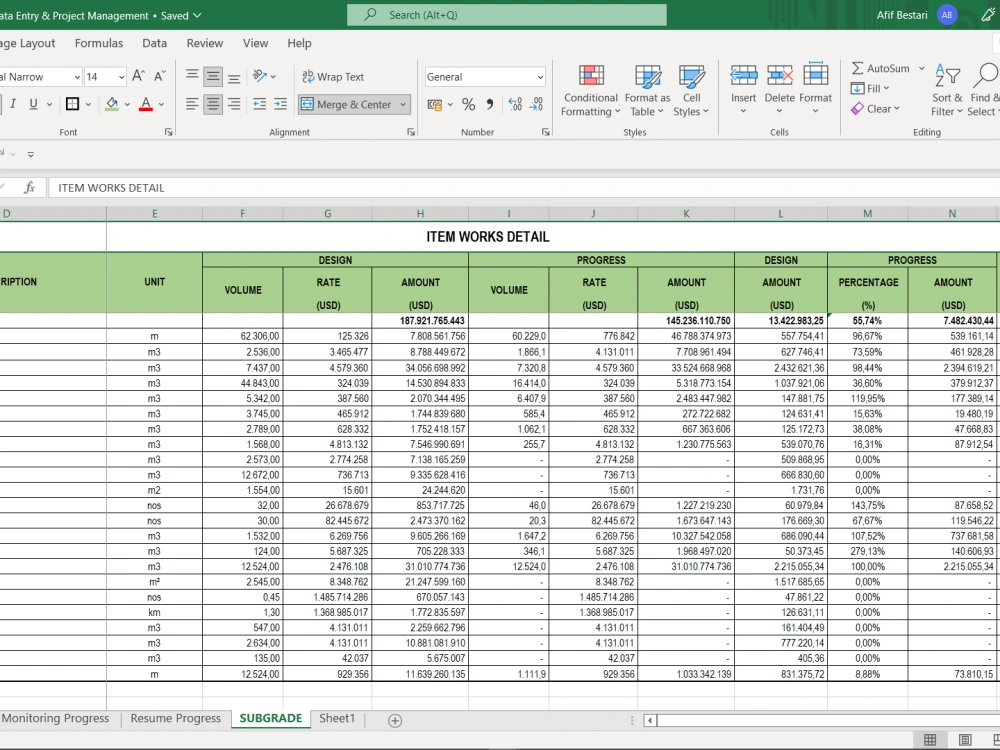Insert cells using the Insert icon
The width and height of the screenshot is (1000, 750).
(744, 76)
